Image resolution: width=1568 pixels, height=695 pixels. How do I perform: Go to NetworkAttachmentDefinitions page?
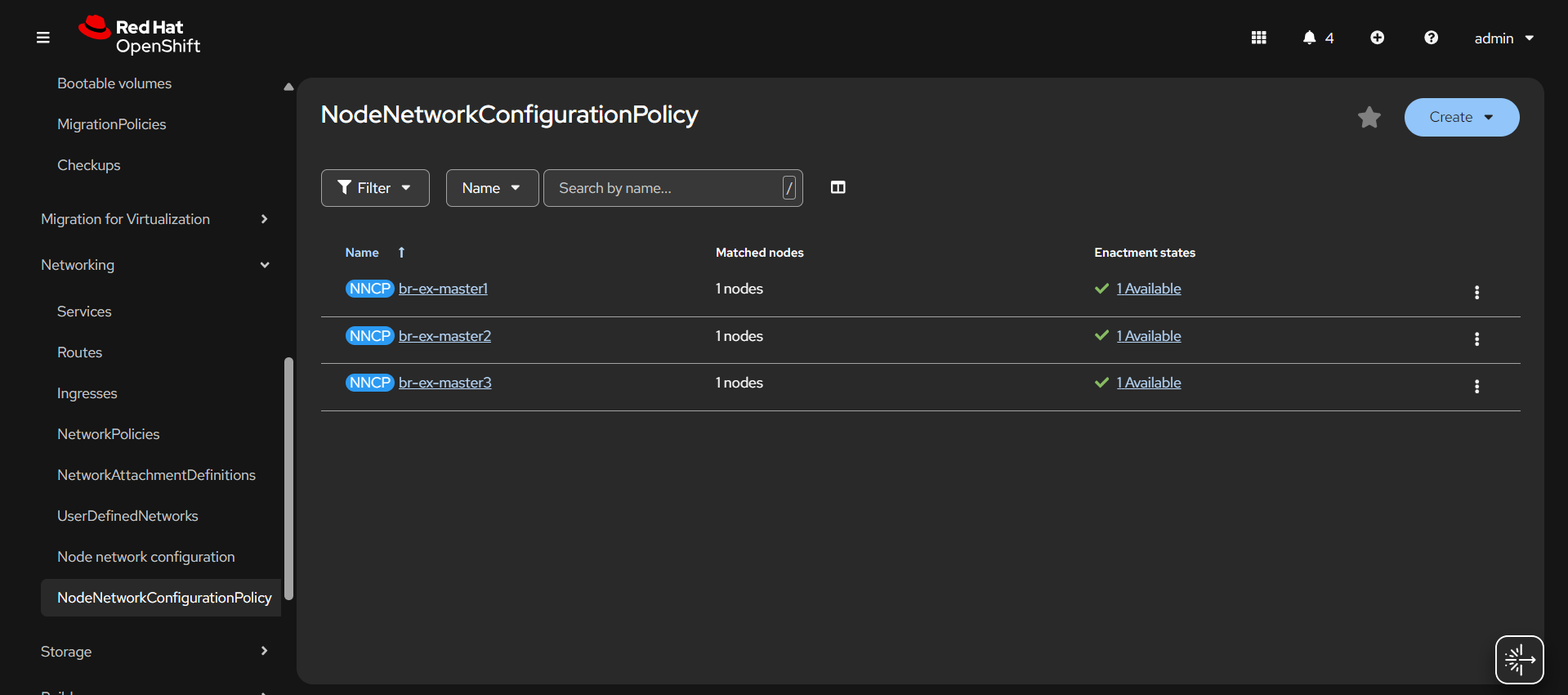pyautogui.click(x=156, y=475)
